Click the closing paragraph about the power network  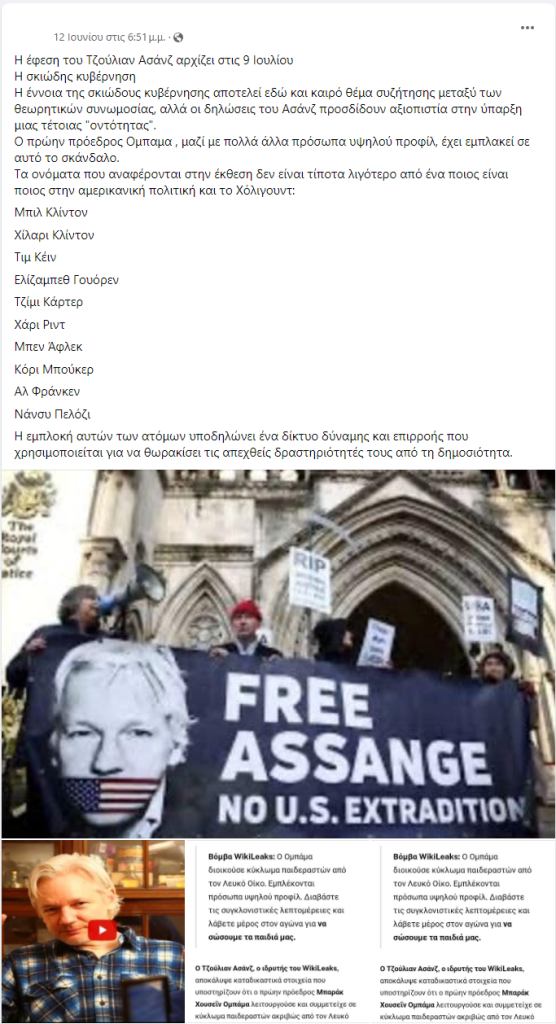pos(263,444)
